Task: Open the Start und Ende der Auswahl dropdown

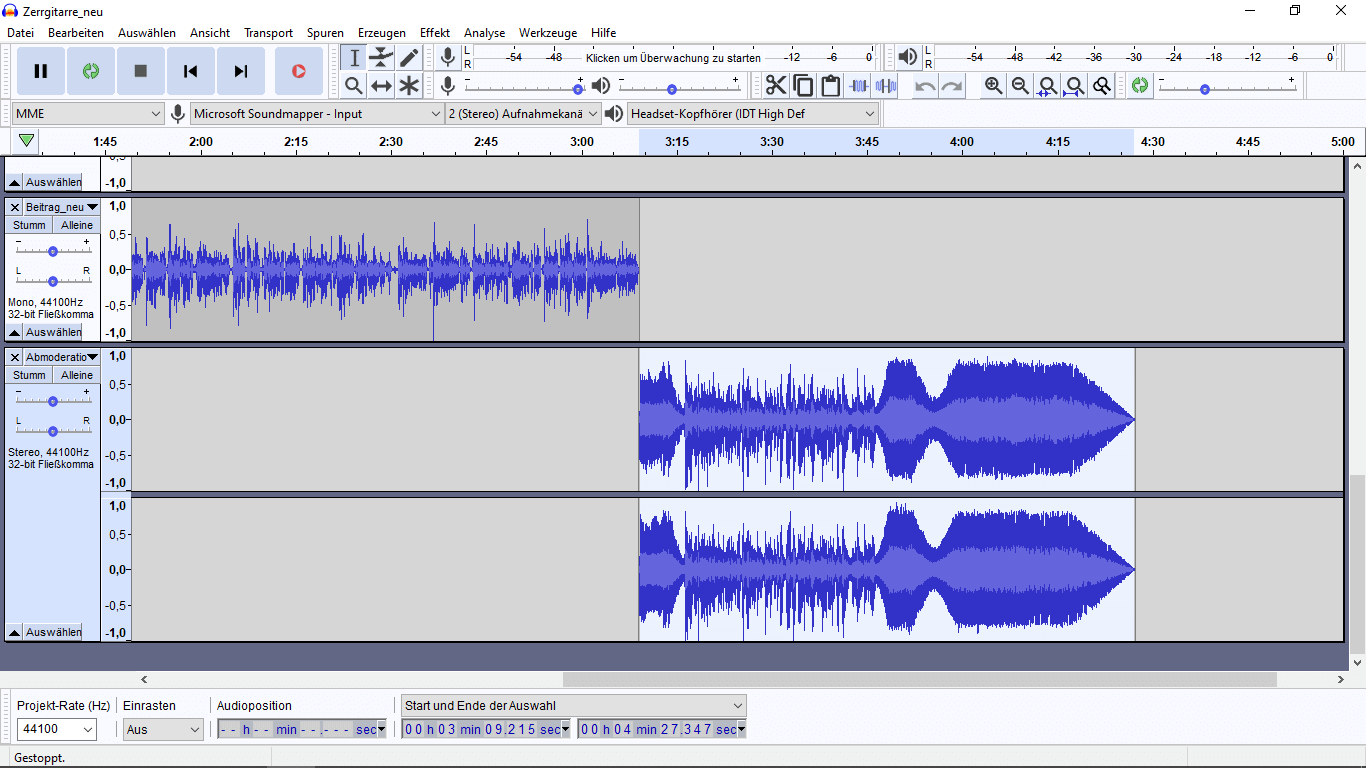Action: [x=574, y=705]
